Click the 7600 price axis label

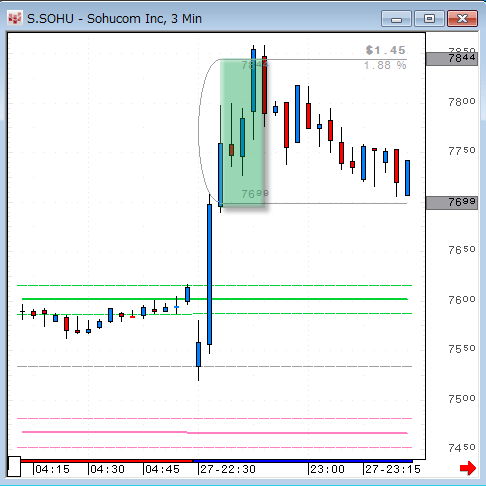(x=462, y=300)
